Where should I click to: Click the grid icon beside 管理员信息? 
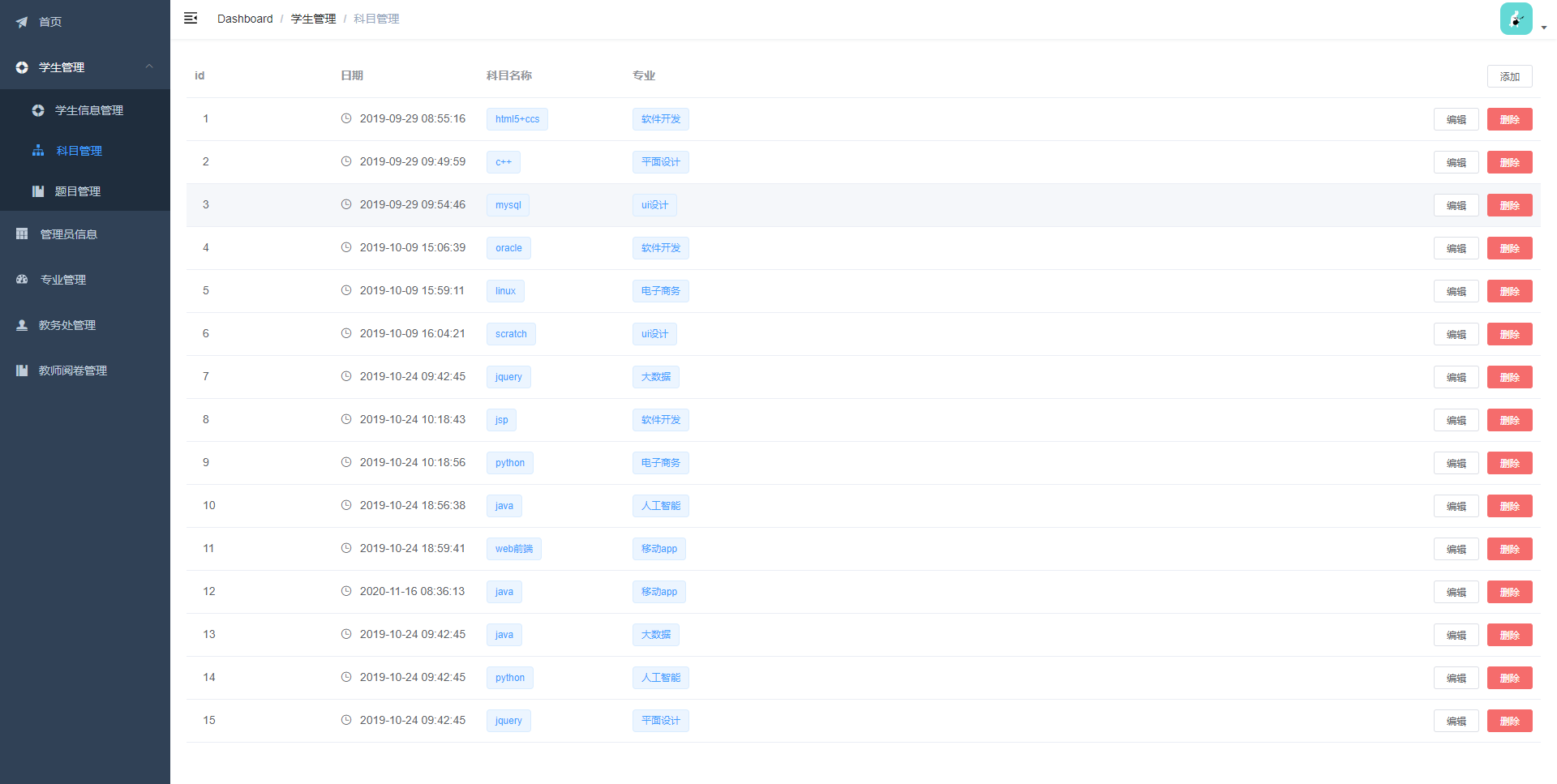click(22, 234)
